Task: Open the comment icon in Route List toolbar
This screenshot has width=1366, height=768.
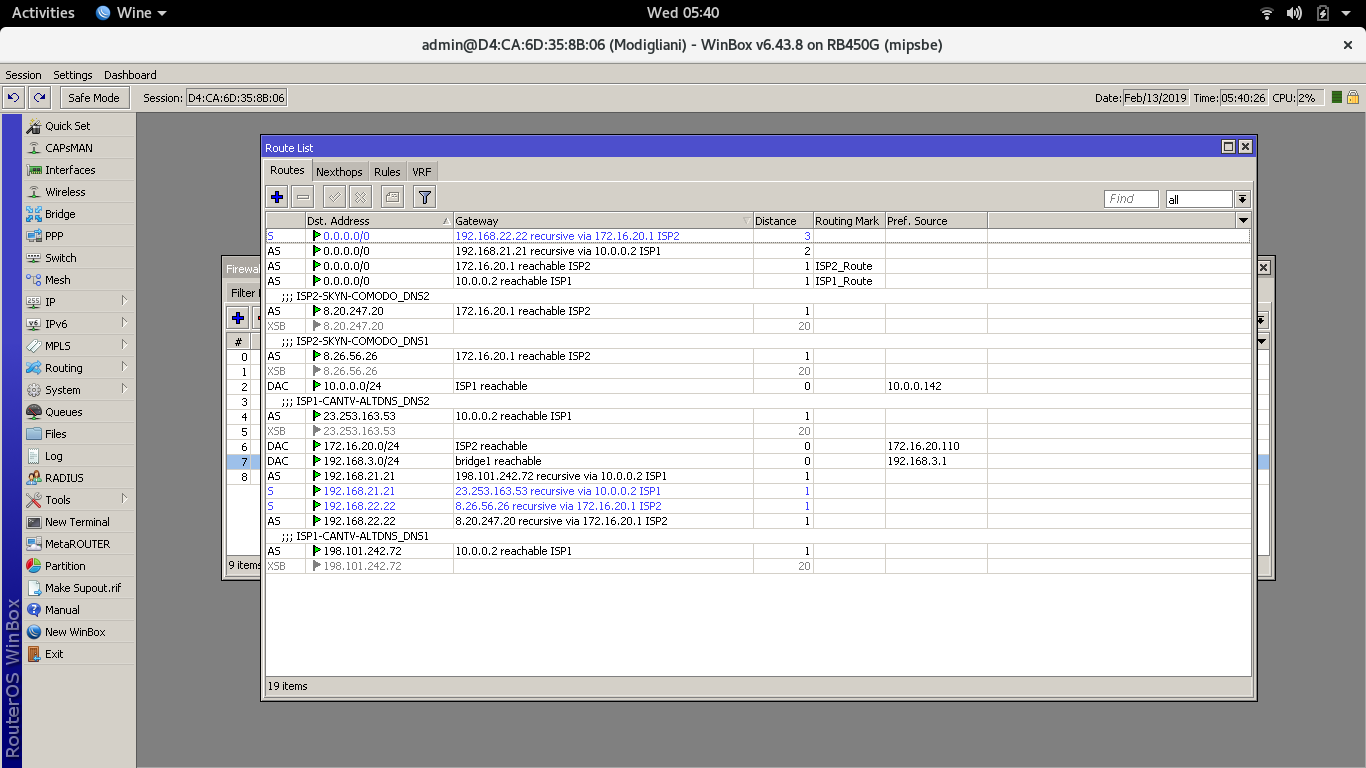Action: [x=391, y=196]
